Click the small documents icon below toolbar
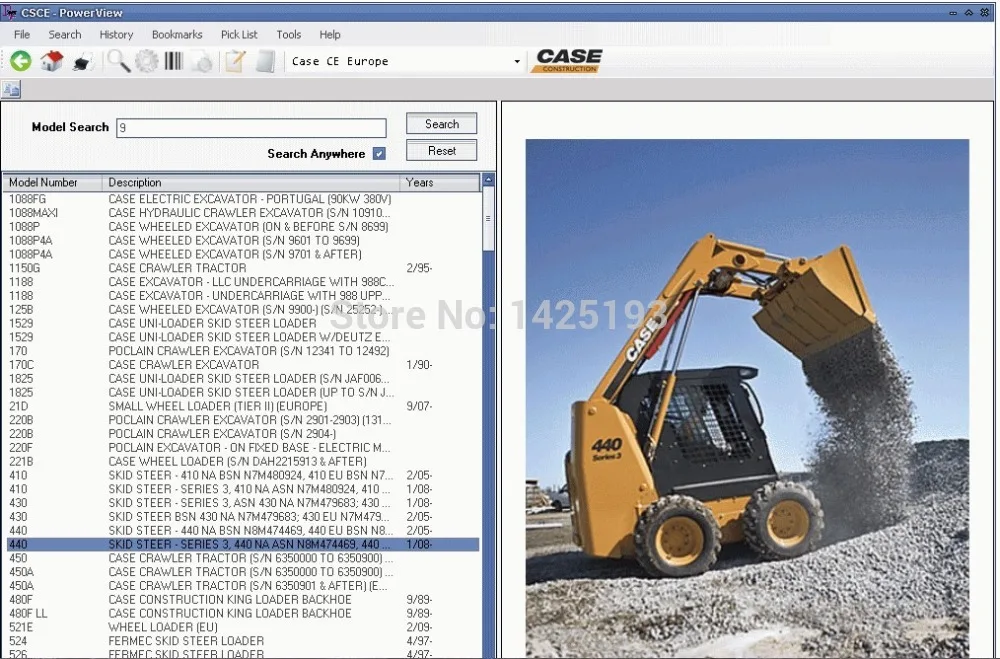Viewport: 1000px width, 659px height. (x=11, y=89)
